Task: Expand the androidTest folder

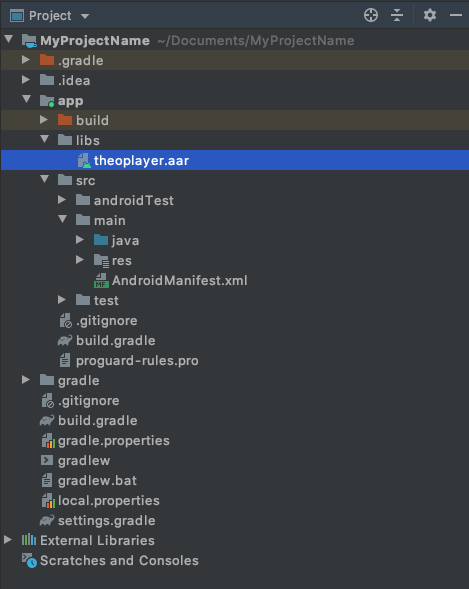Action: [62, 200]
